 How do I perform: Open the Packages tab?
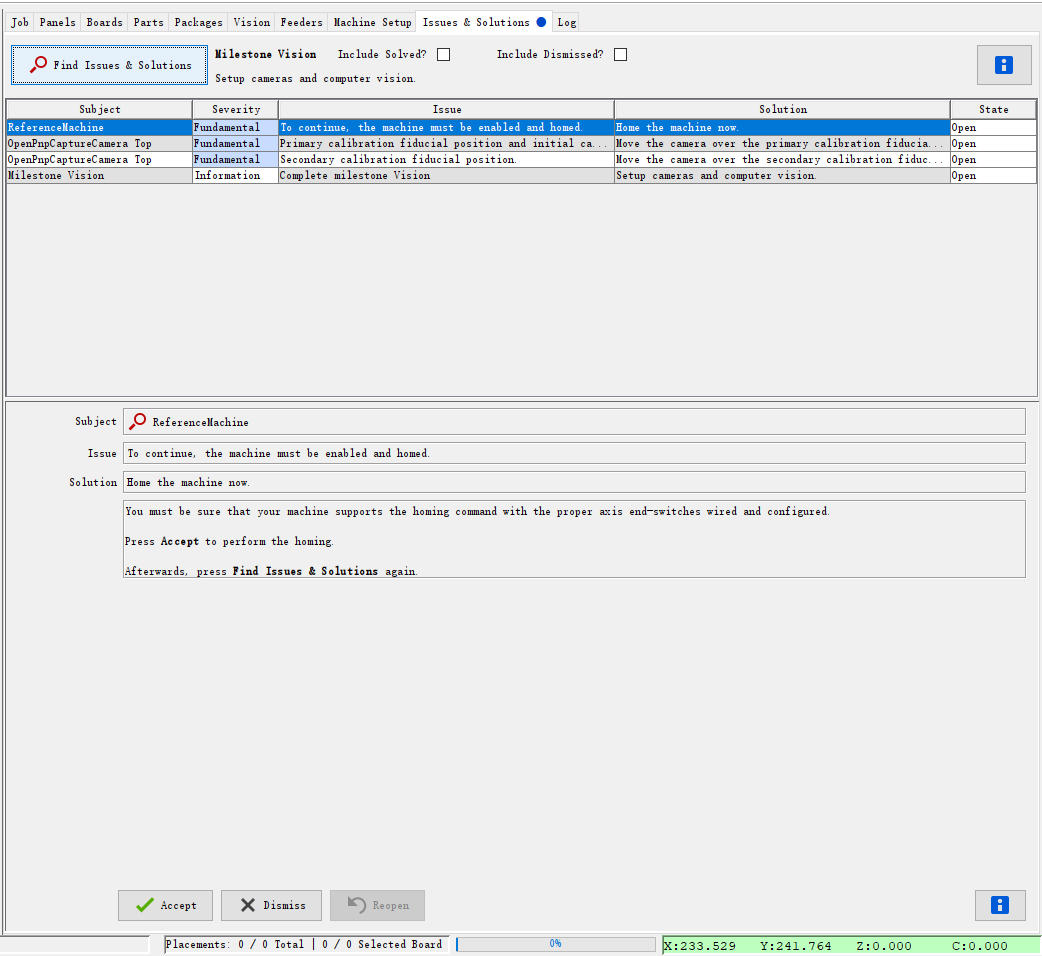198,22
